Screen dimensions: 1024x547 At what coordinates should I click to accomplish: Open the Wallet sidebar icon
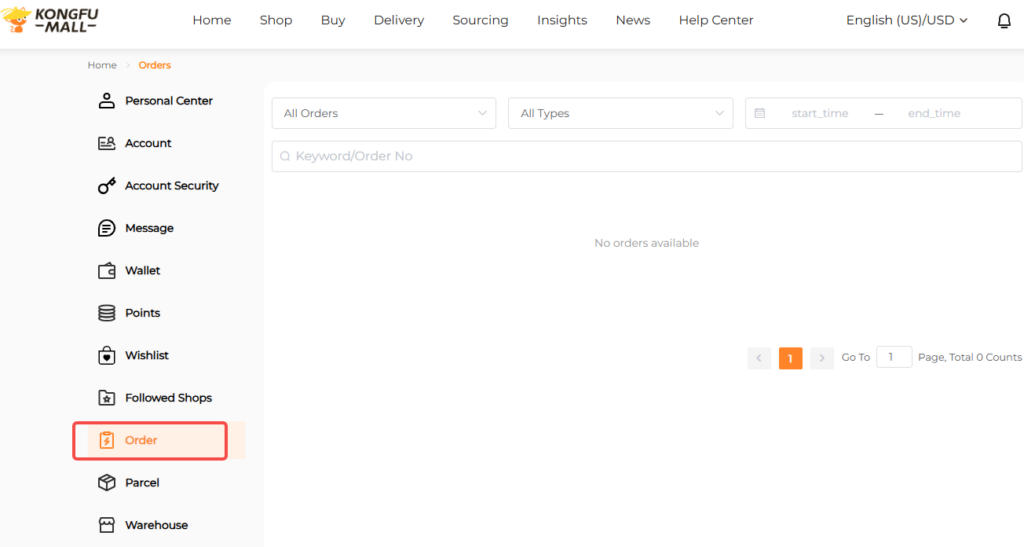[107, 271]
